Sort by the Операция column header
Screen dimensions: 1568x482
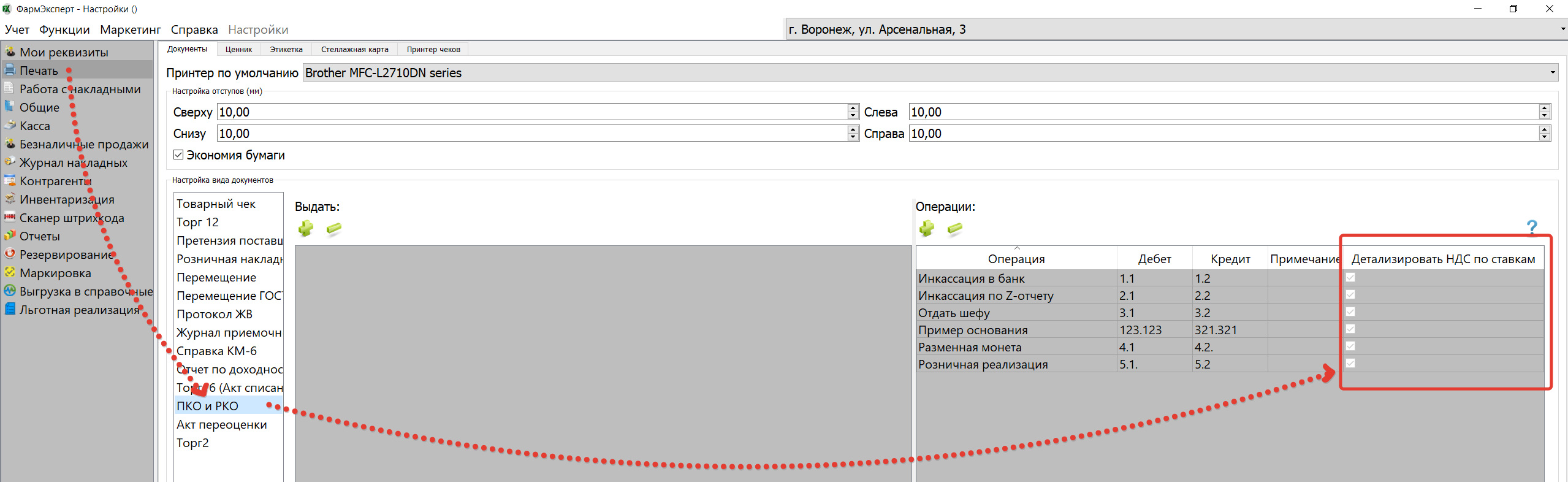pyautogui.click(x=1016, y=259)
